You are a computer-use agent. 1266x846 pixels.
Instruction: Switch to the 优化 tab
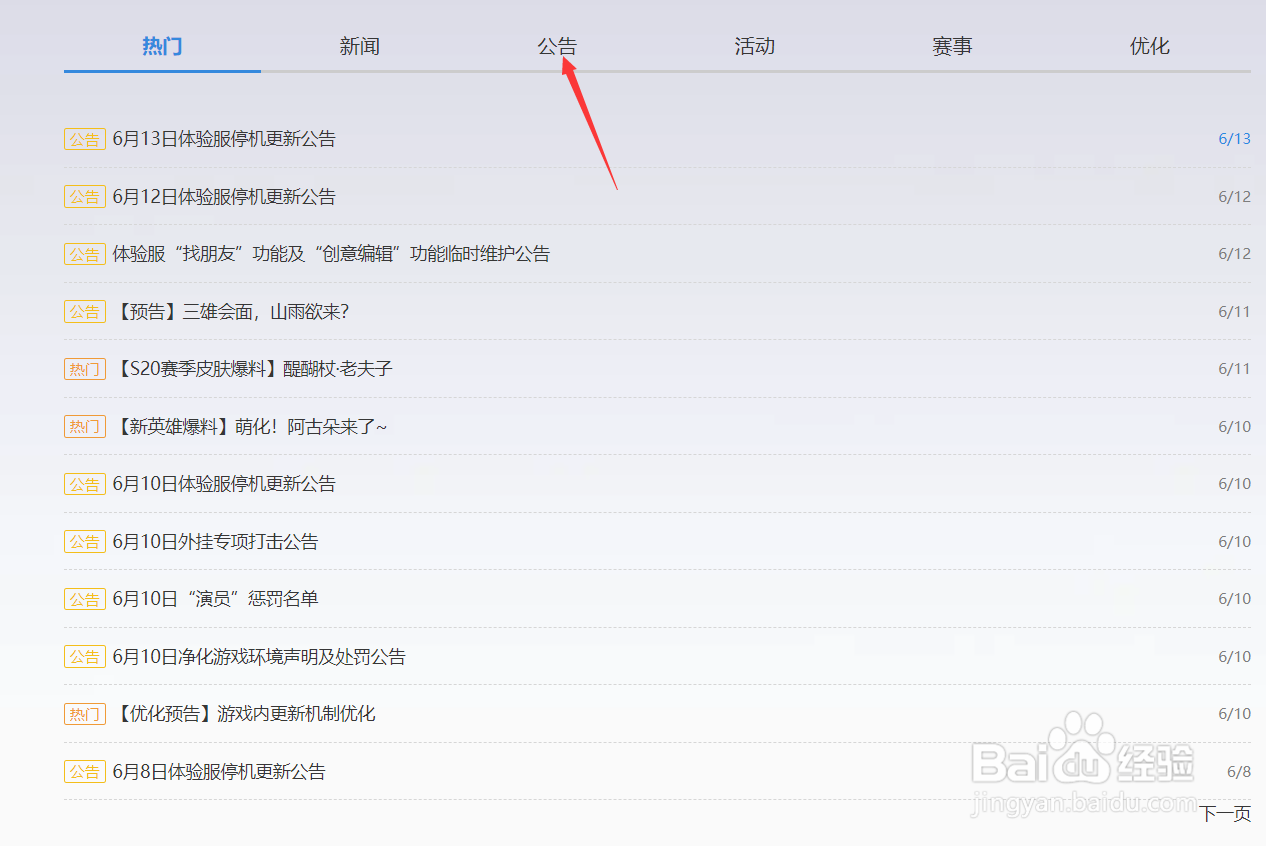click(1150, 46)
